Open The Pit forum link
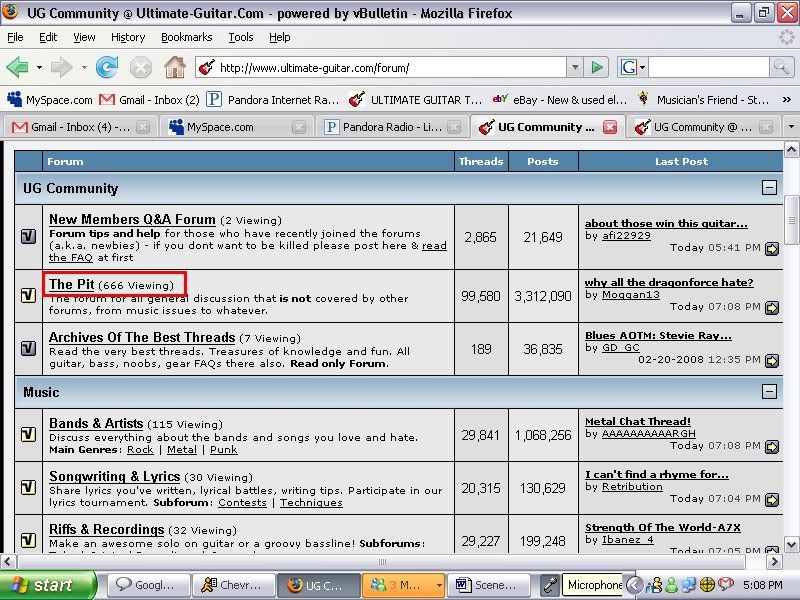 (x=71, y=284)
